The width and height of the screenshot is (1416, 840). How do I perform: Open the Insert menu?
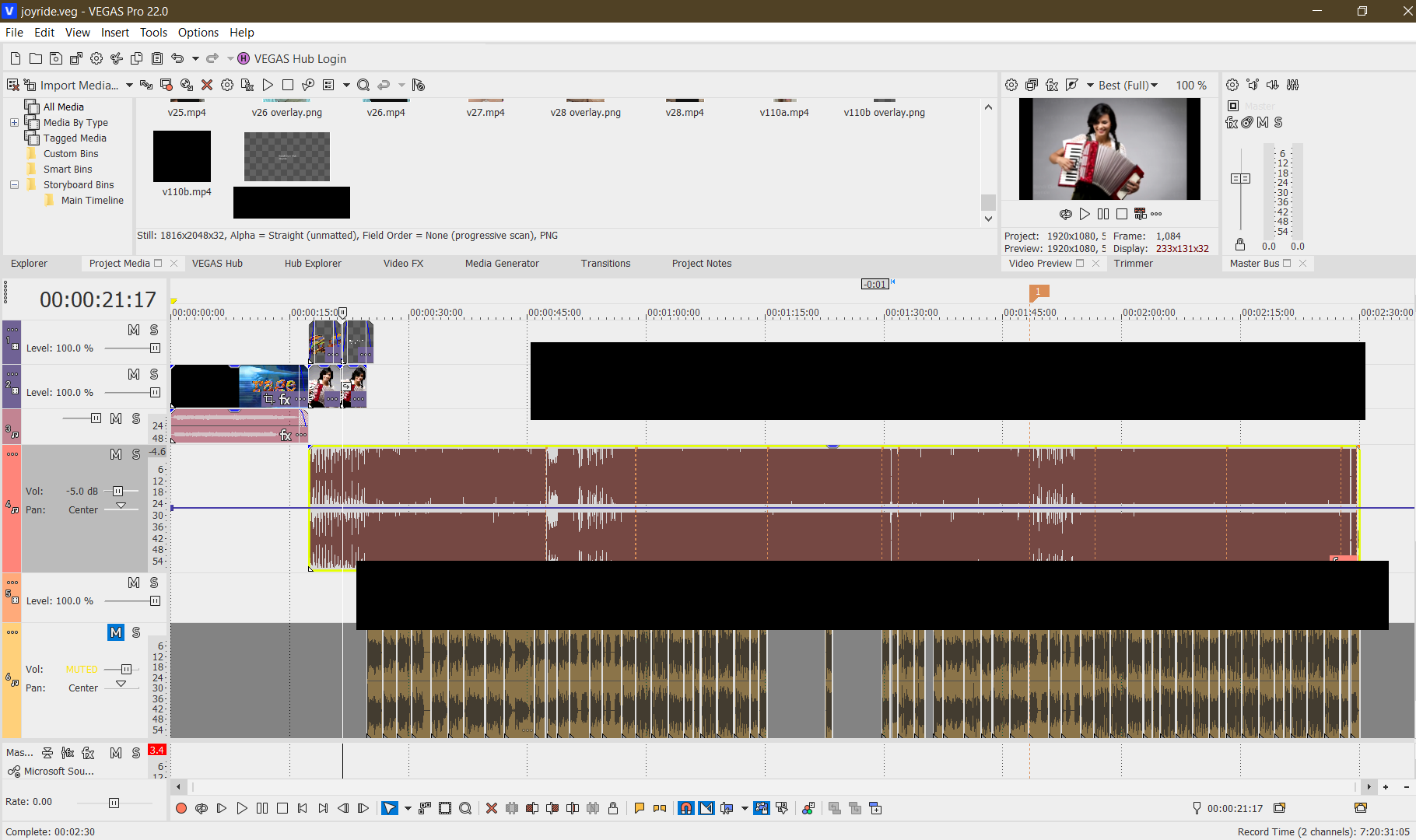(115, 32)
